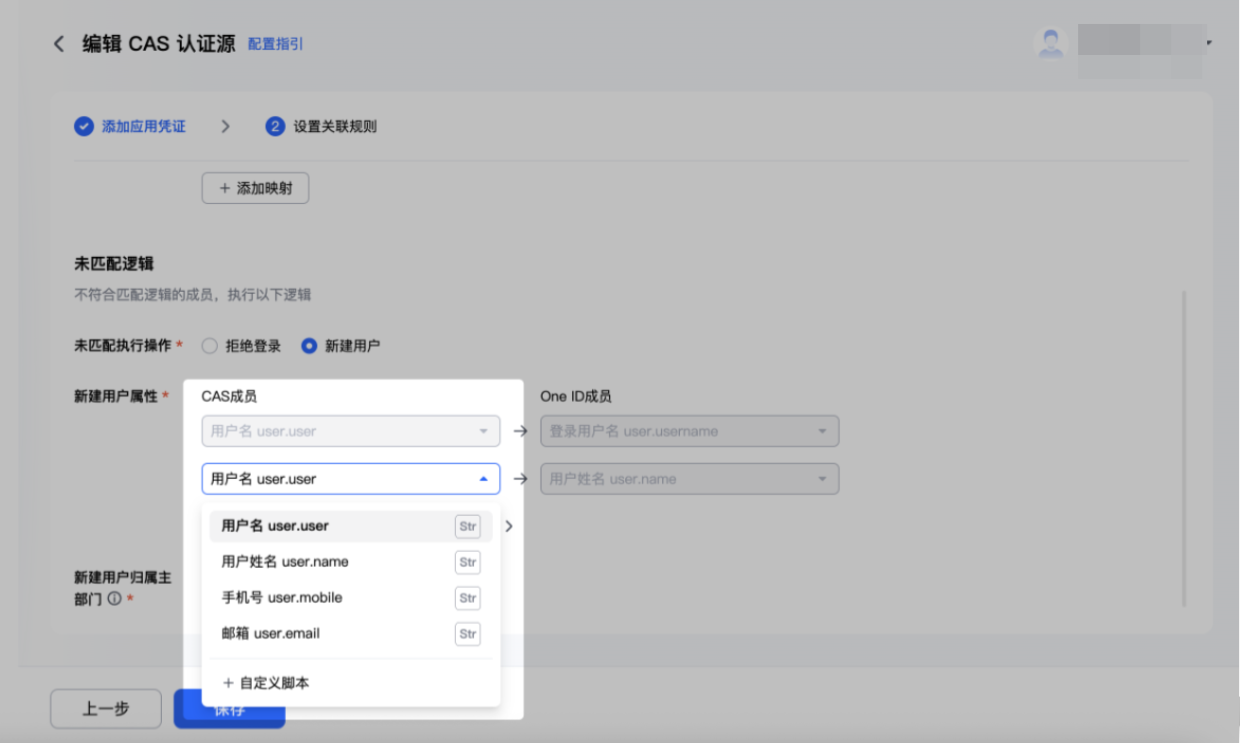Click the info icon beside 部门

[x=114, y=599]
